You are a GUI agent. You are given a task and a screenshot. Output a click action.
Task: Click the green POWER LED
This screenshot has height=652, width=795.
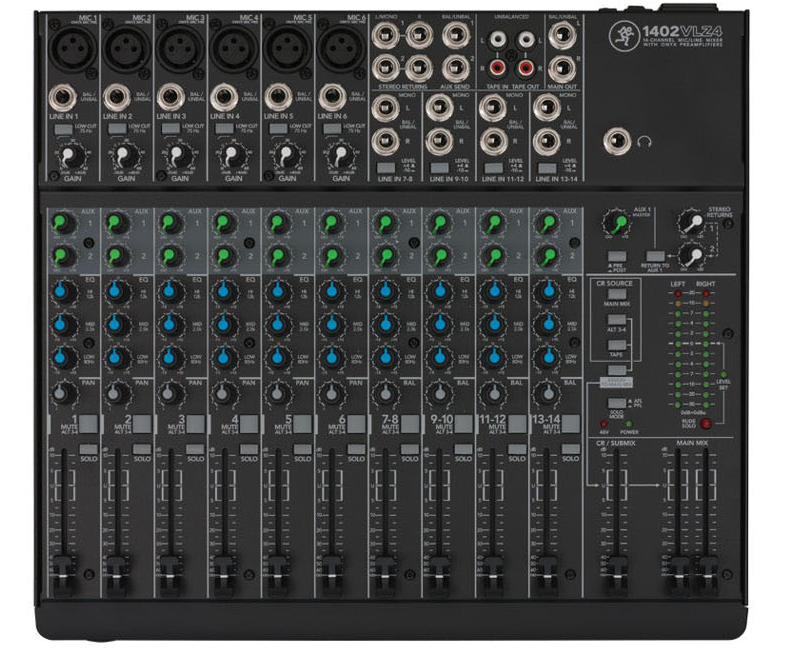629,424
